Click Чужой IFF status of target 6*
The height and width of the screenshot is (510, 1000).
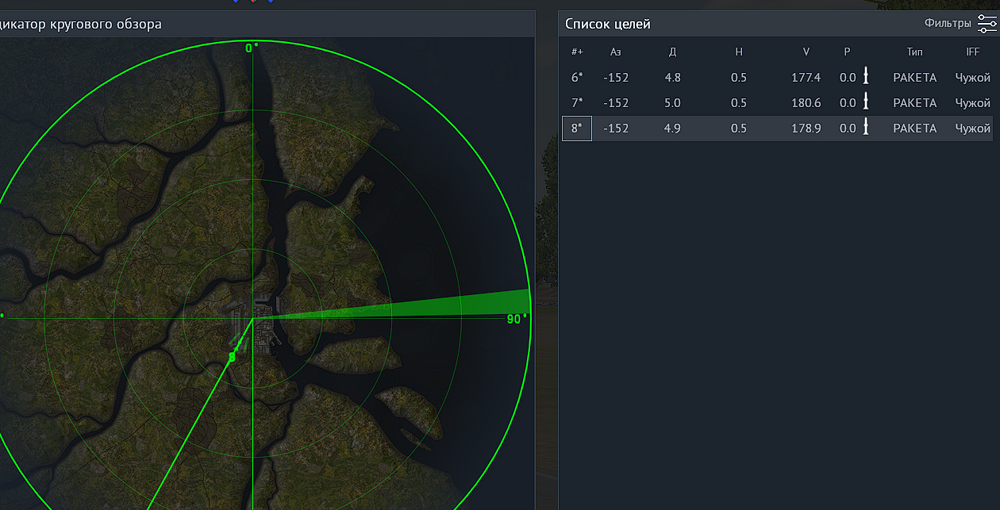973,78
